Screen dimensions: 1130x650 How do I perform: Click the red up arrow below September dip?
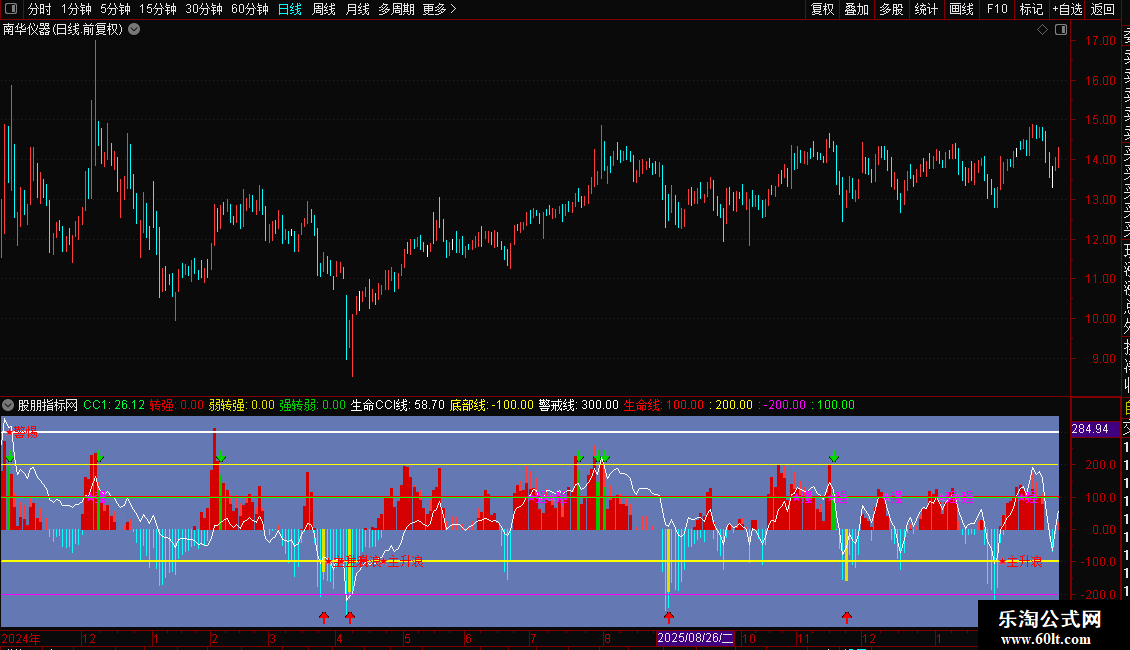(x=669, y=617)
